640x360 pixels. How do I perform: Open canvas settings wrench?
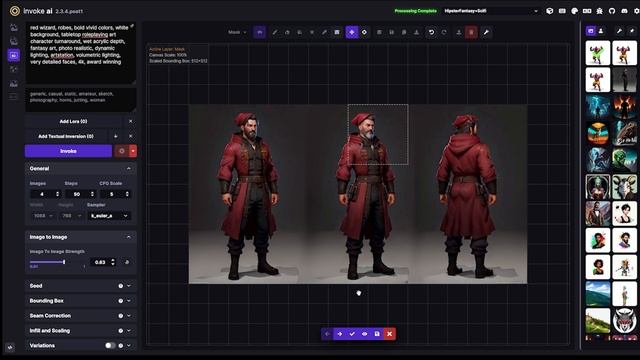[486, 32]
